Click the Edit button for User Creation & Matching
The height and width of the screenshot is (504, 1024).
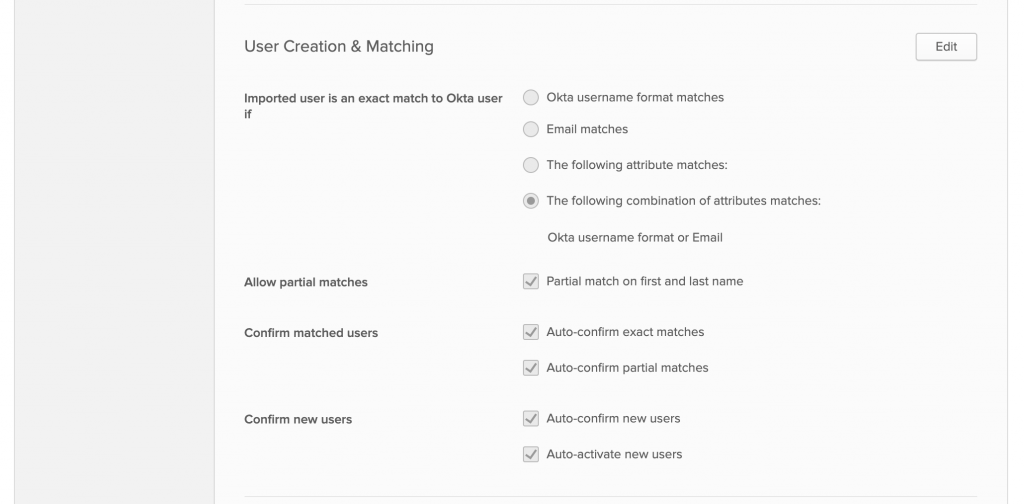point(946,47)
